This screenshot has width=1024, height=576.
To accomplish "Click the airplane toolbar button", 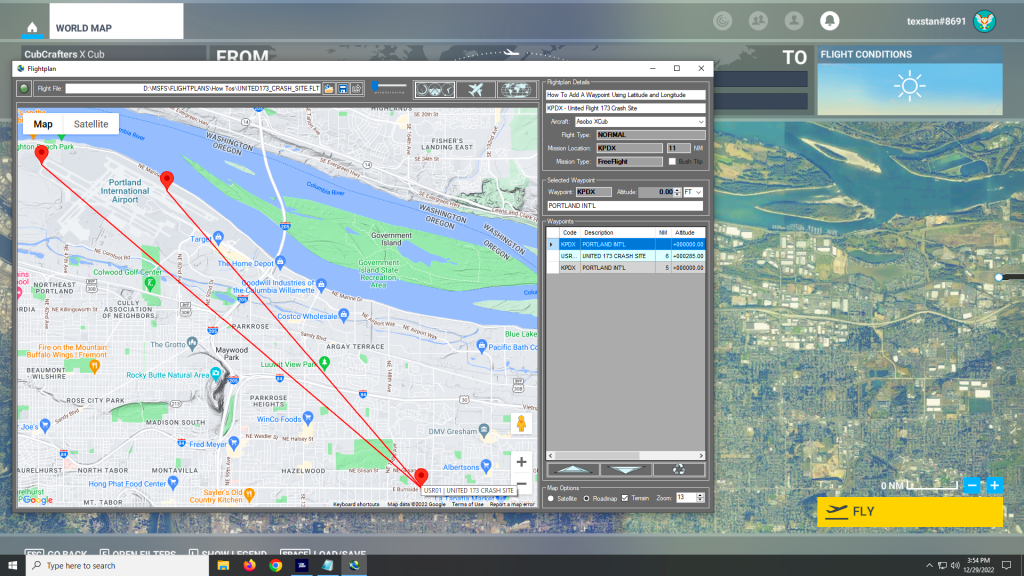I will click(x=475, y=89).
